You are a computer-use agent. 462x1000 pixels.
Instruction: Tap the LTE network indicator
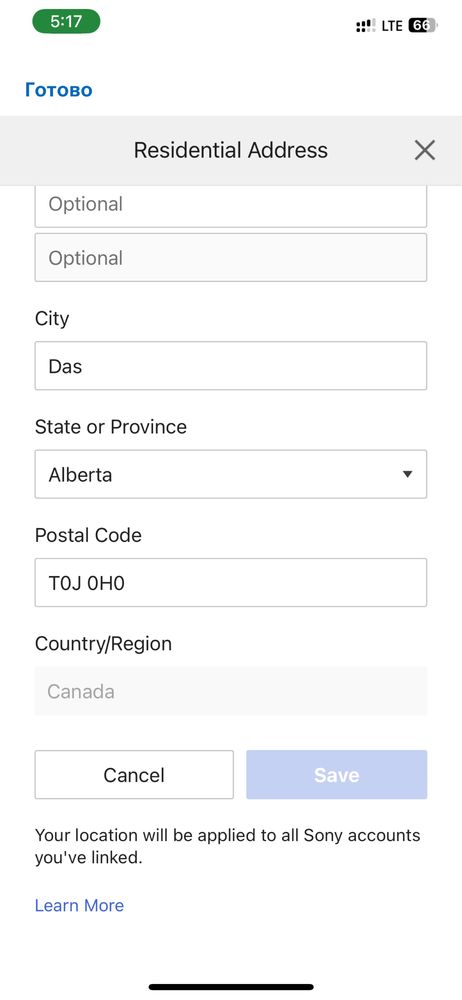tap(392, 26)
